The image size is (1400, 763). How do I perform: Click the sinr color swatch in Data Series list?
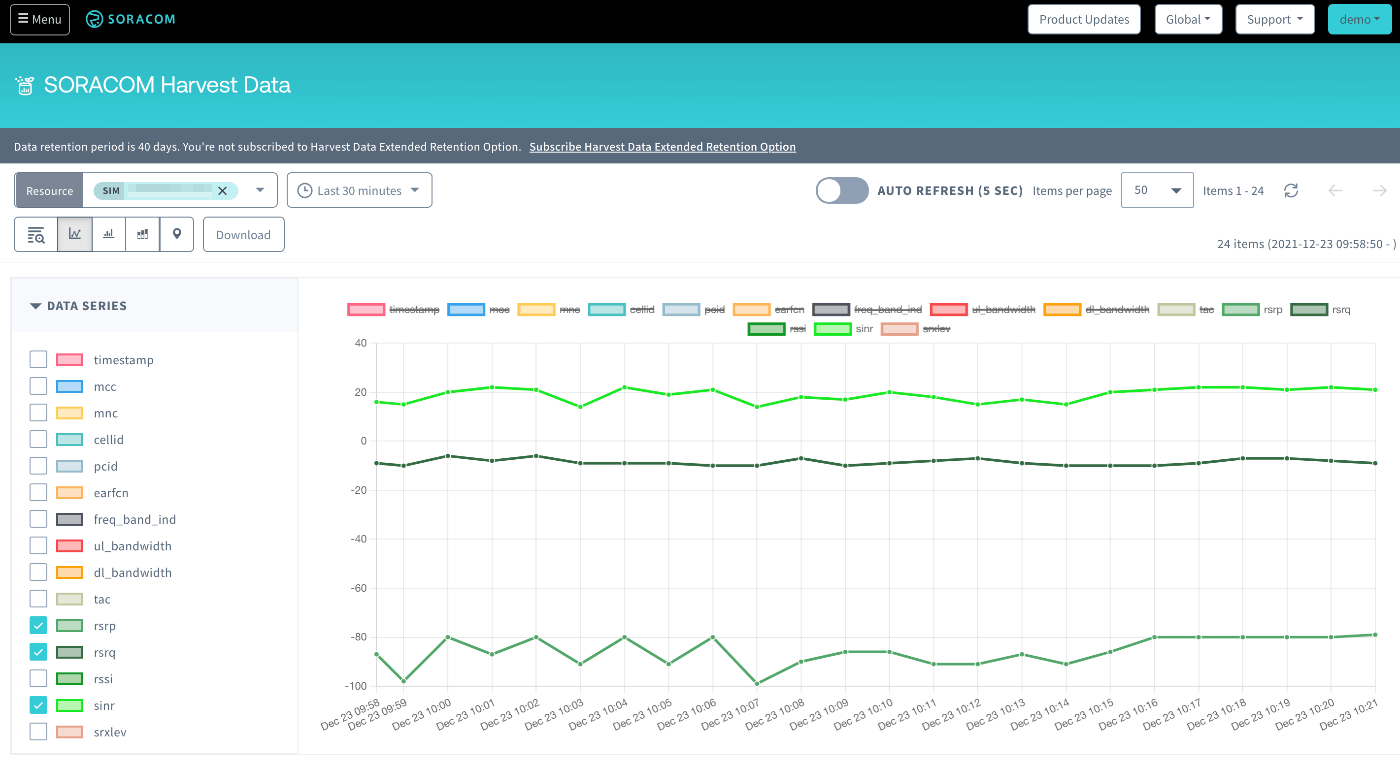point(69,705)
